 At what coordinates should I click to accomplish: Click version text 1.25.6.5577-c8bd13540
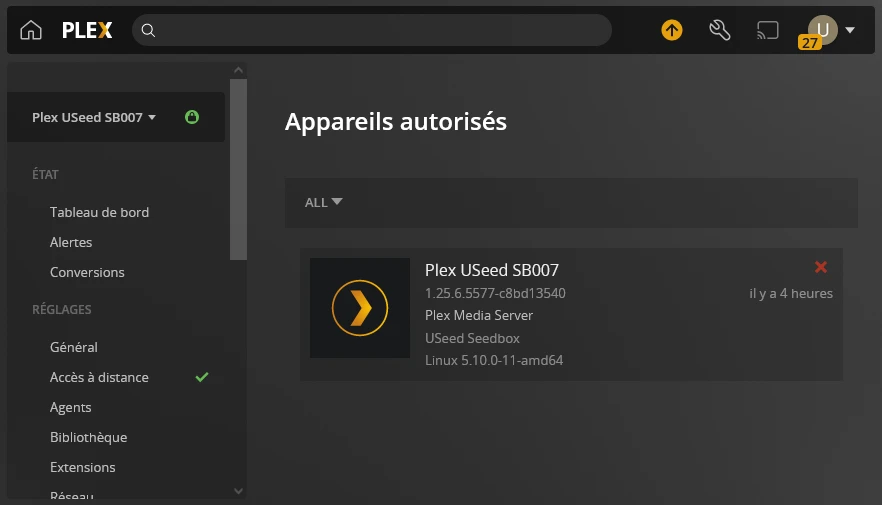[495, 294]
